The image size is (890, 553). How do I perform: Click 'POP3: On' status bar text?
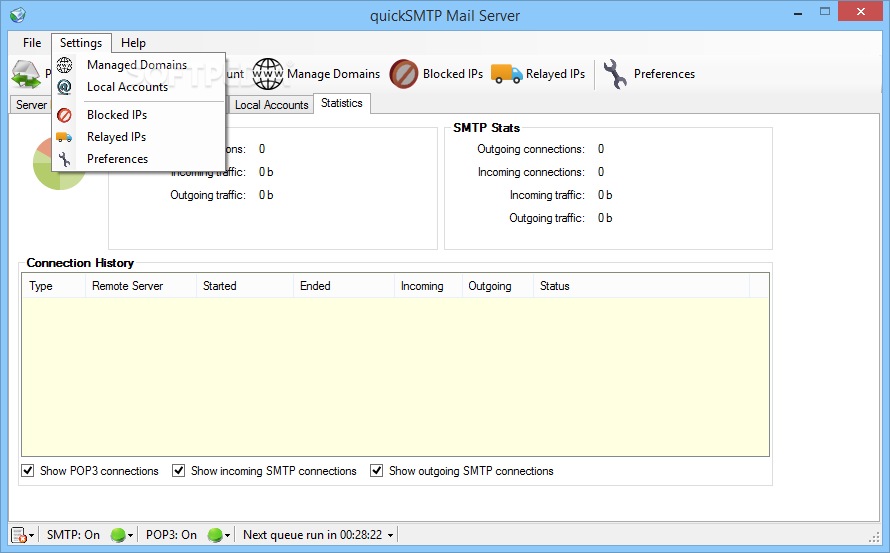[171, 535]
